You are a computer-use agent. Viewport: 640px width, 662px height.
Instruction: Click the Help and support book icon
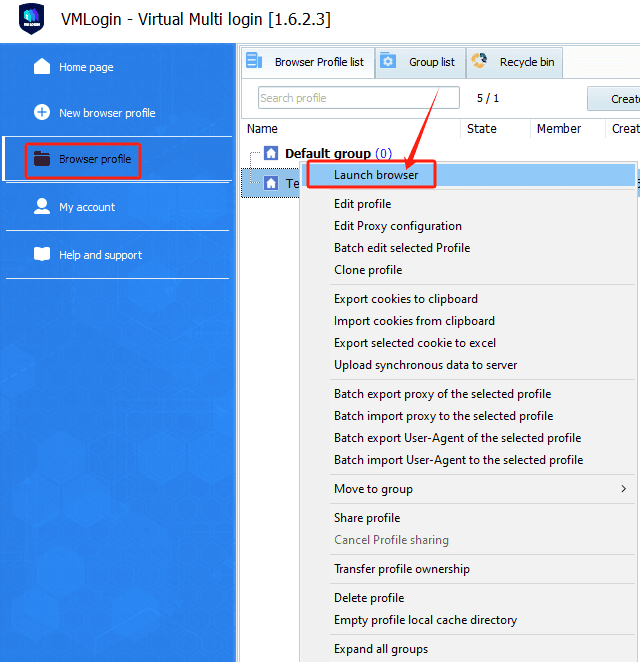click(x=42, y=255)
